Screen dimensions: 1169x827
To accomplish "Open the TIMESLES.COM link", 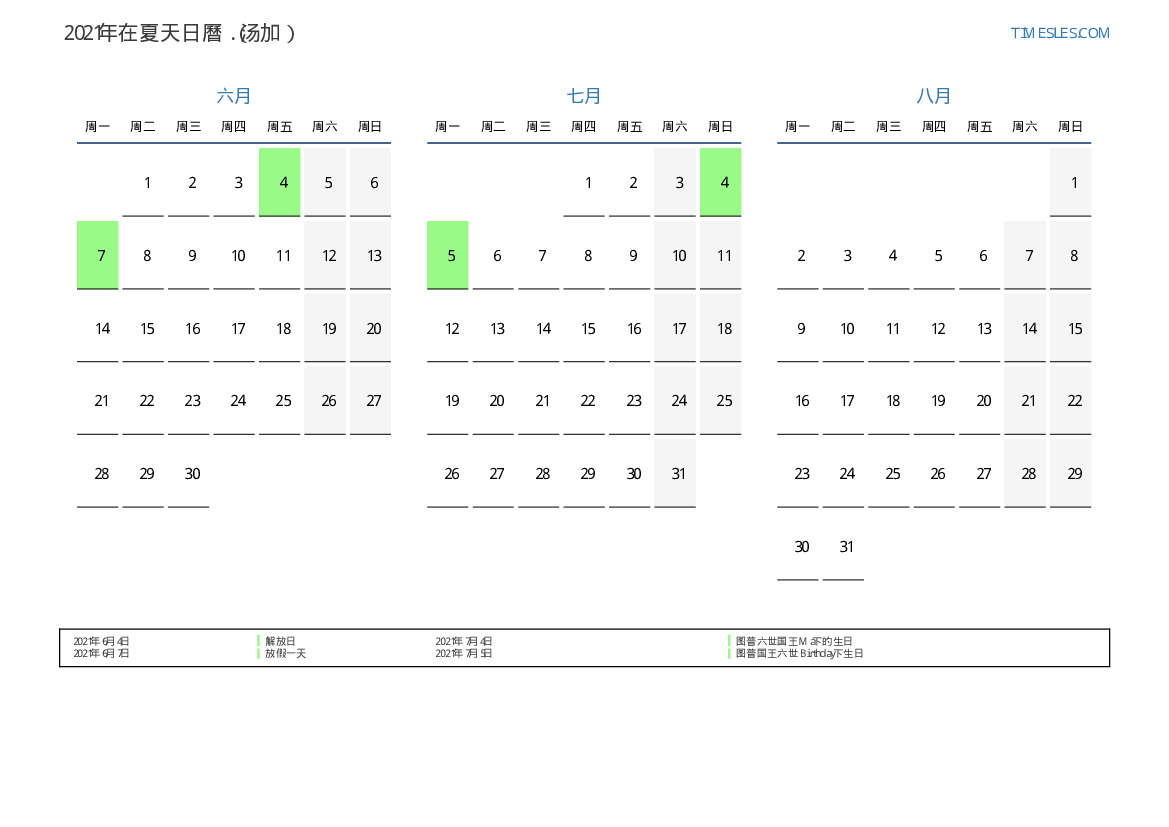I will click(1059, 33).
